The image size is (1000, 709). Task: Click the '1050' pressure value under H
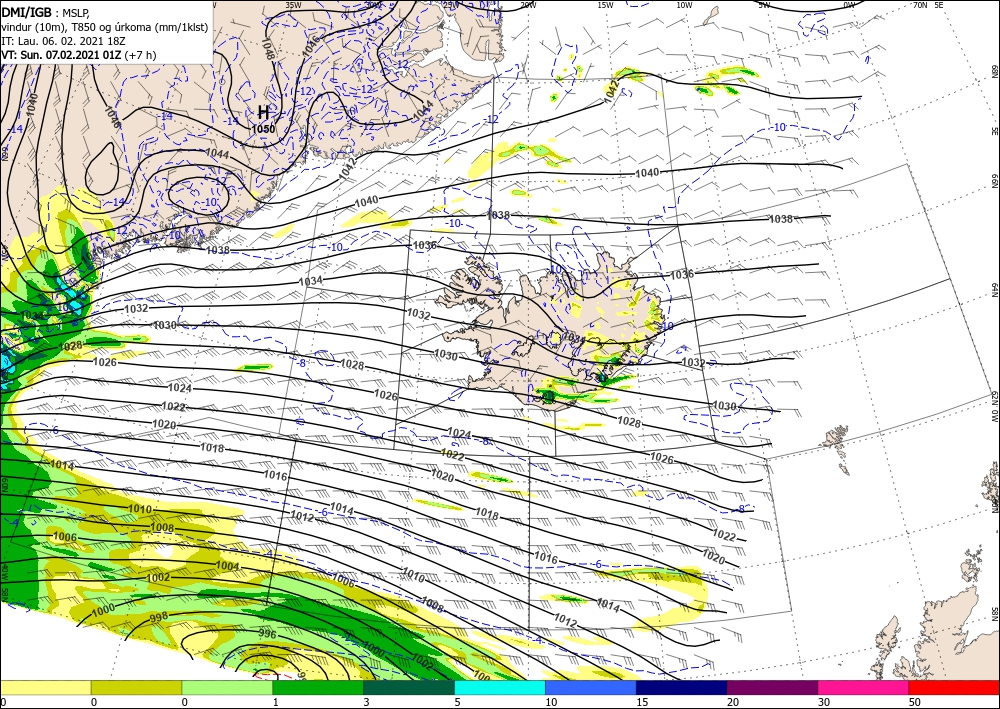coord(263,129)
